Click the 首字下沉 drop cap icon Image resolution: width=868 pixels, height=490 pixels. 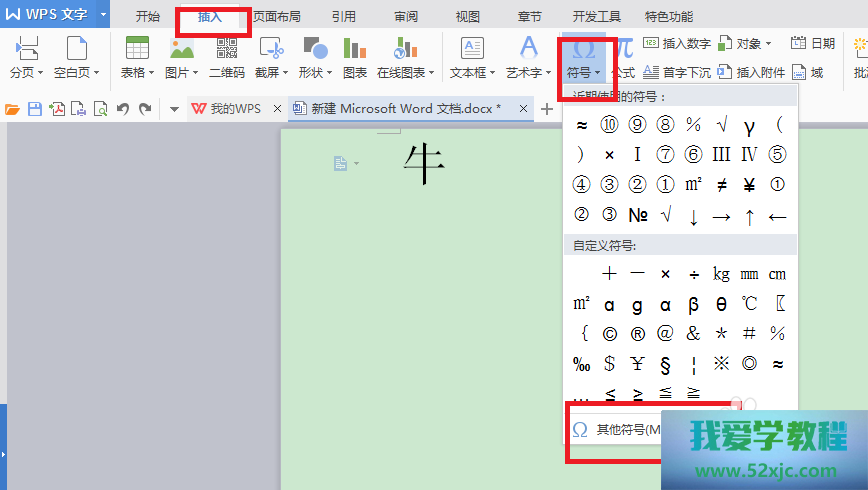[x=651, y=73]
